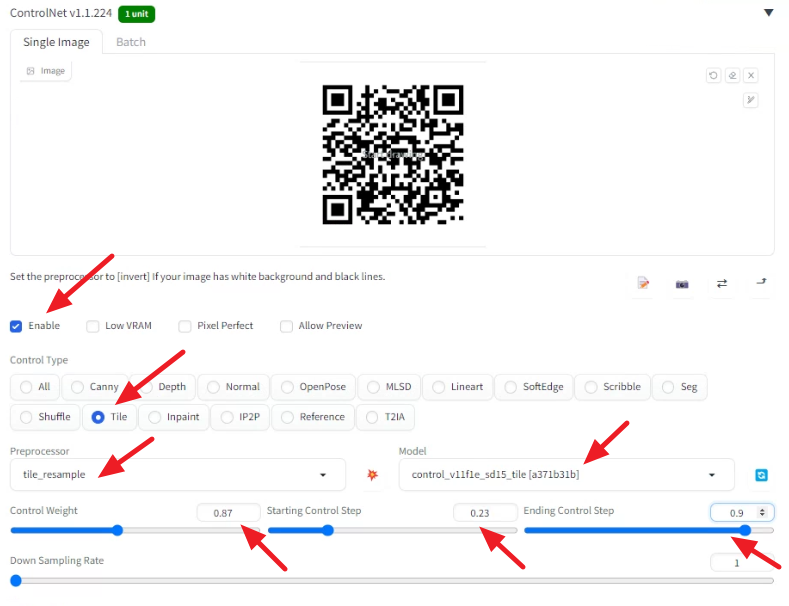Click the mirror webcam swap-arrows icon
789x606 pixels.
coord(722,283)
